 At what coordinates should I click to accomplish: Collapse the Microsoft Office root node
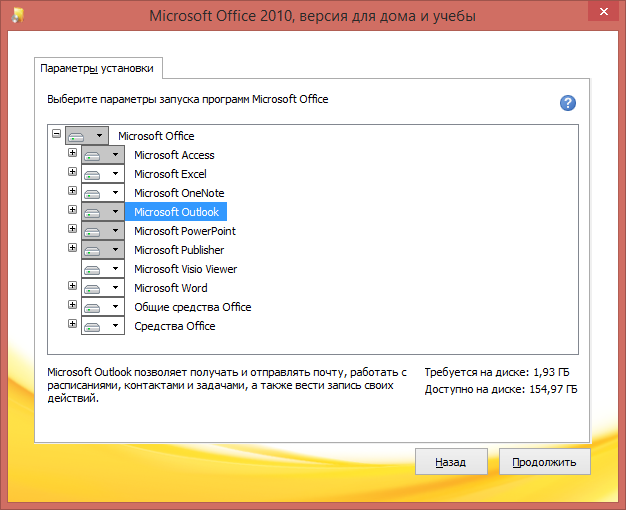56,133
